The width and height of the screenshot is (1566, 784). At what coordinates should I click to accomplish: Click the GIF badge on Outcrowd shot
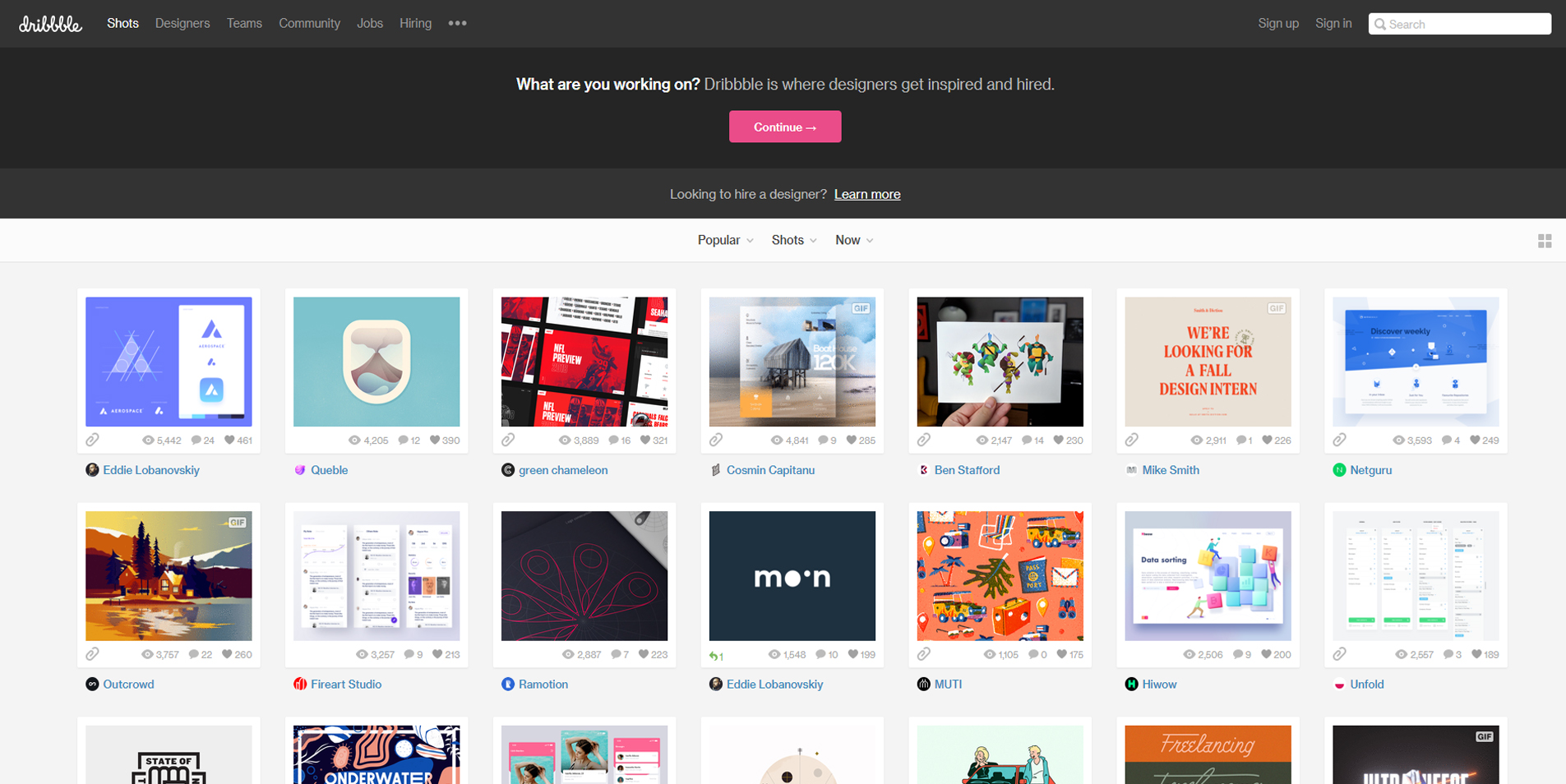pos(238,522)
